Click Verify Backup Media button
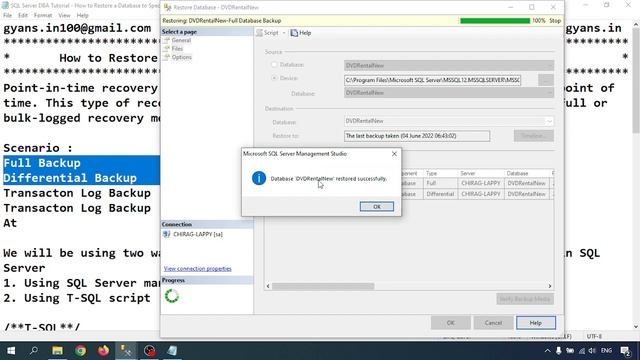The height and width of the screenshot is (360, 640). coord(525,299)
